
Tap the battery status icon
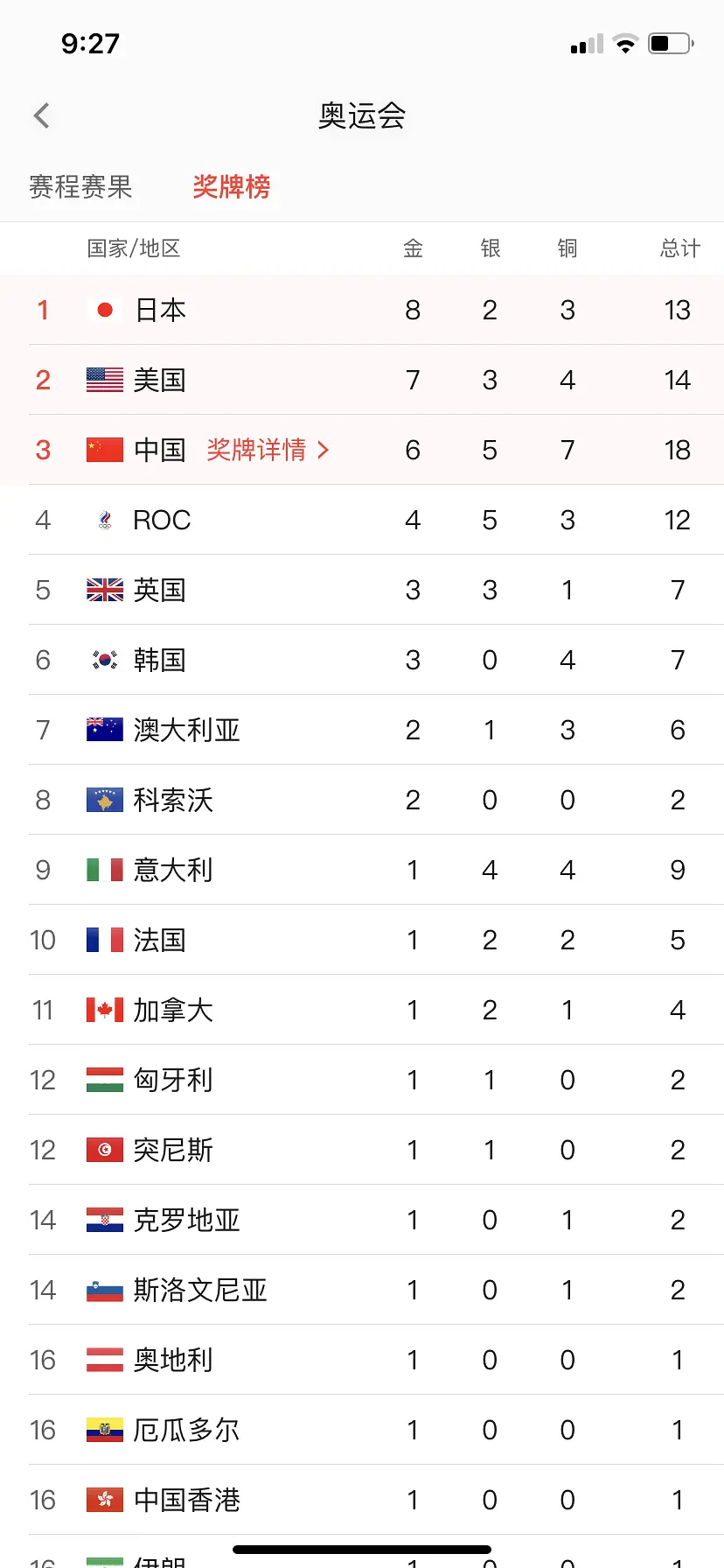671,44
